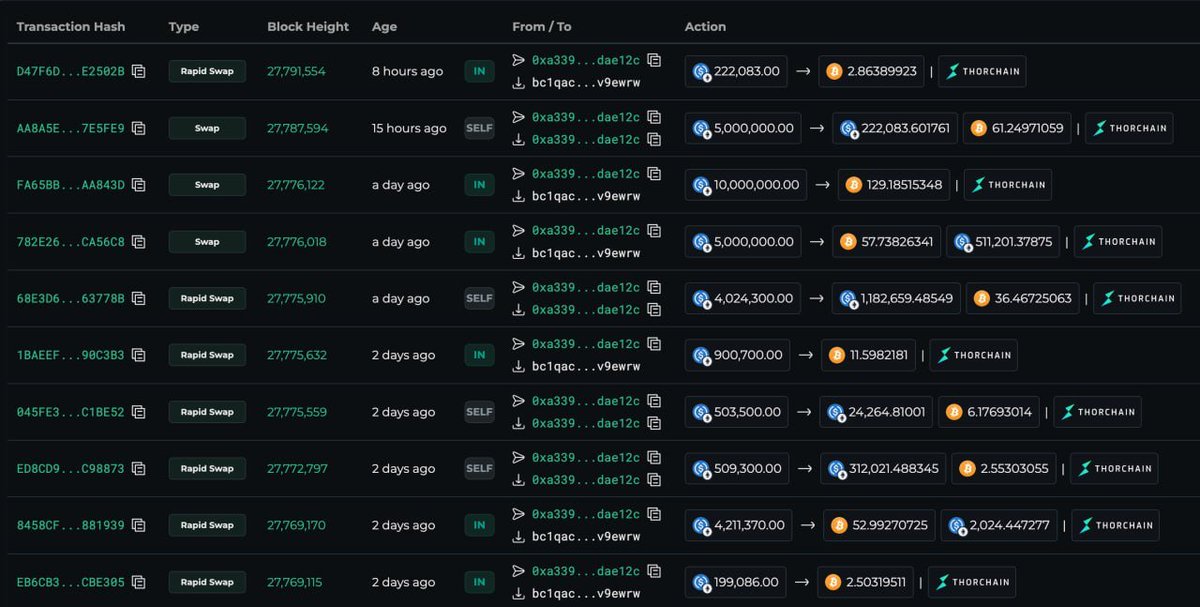1200x607 pixels.
Task: Copy transaction hash 782E26...CA56C8
Action: pyautogui.click(x=139, y=242)
